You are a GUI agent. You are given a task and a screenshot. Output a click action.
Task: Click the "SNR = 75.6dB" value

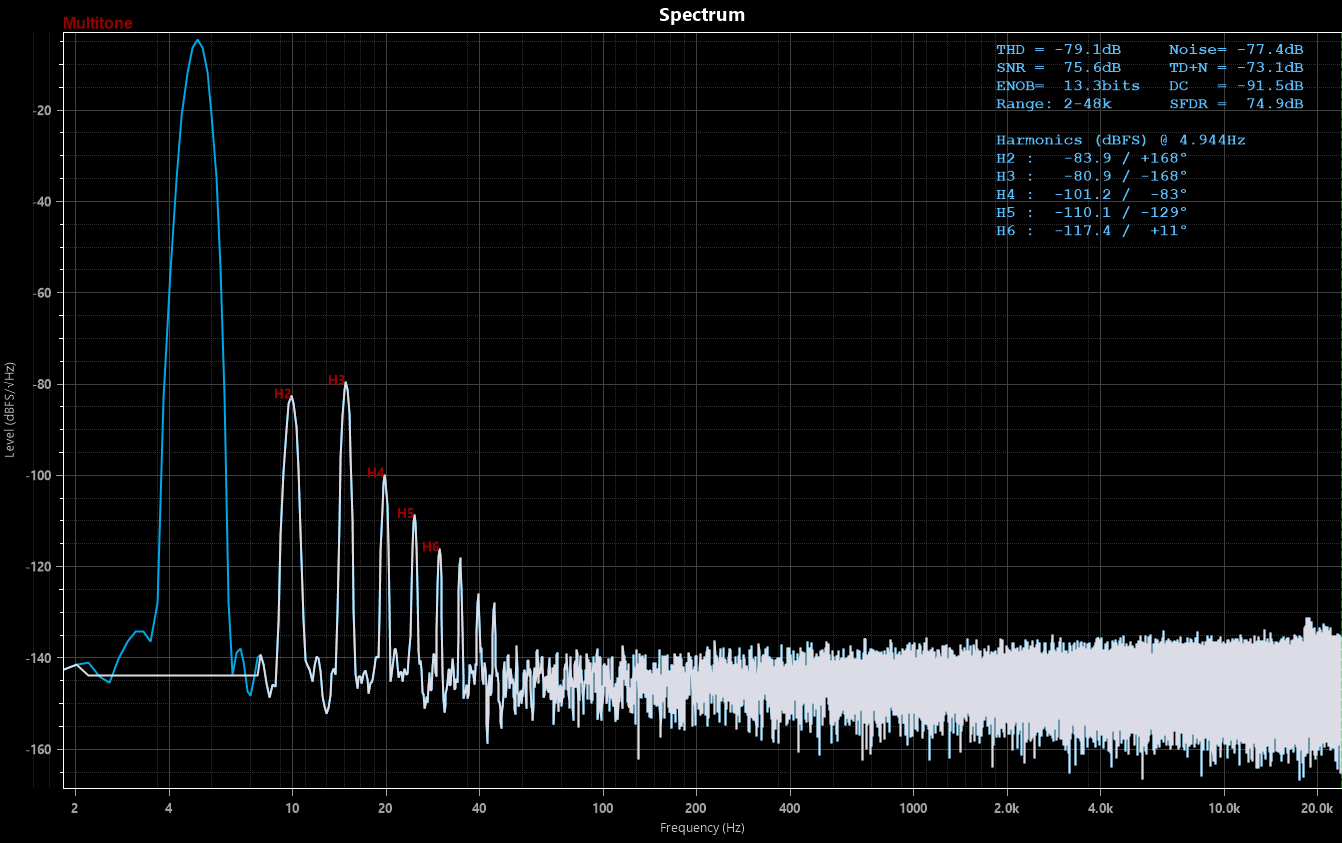[x=1058, y=68]
